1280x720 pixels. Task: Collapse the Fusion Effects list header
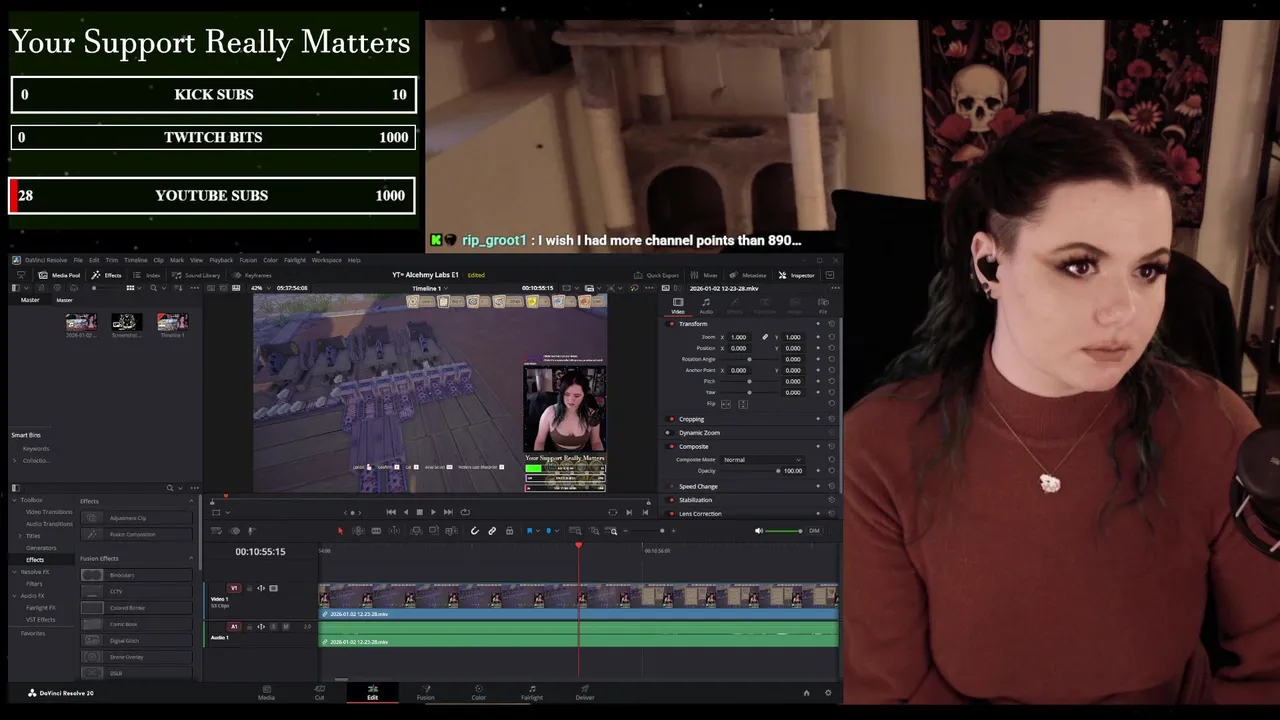[x=191, y=559]
